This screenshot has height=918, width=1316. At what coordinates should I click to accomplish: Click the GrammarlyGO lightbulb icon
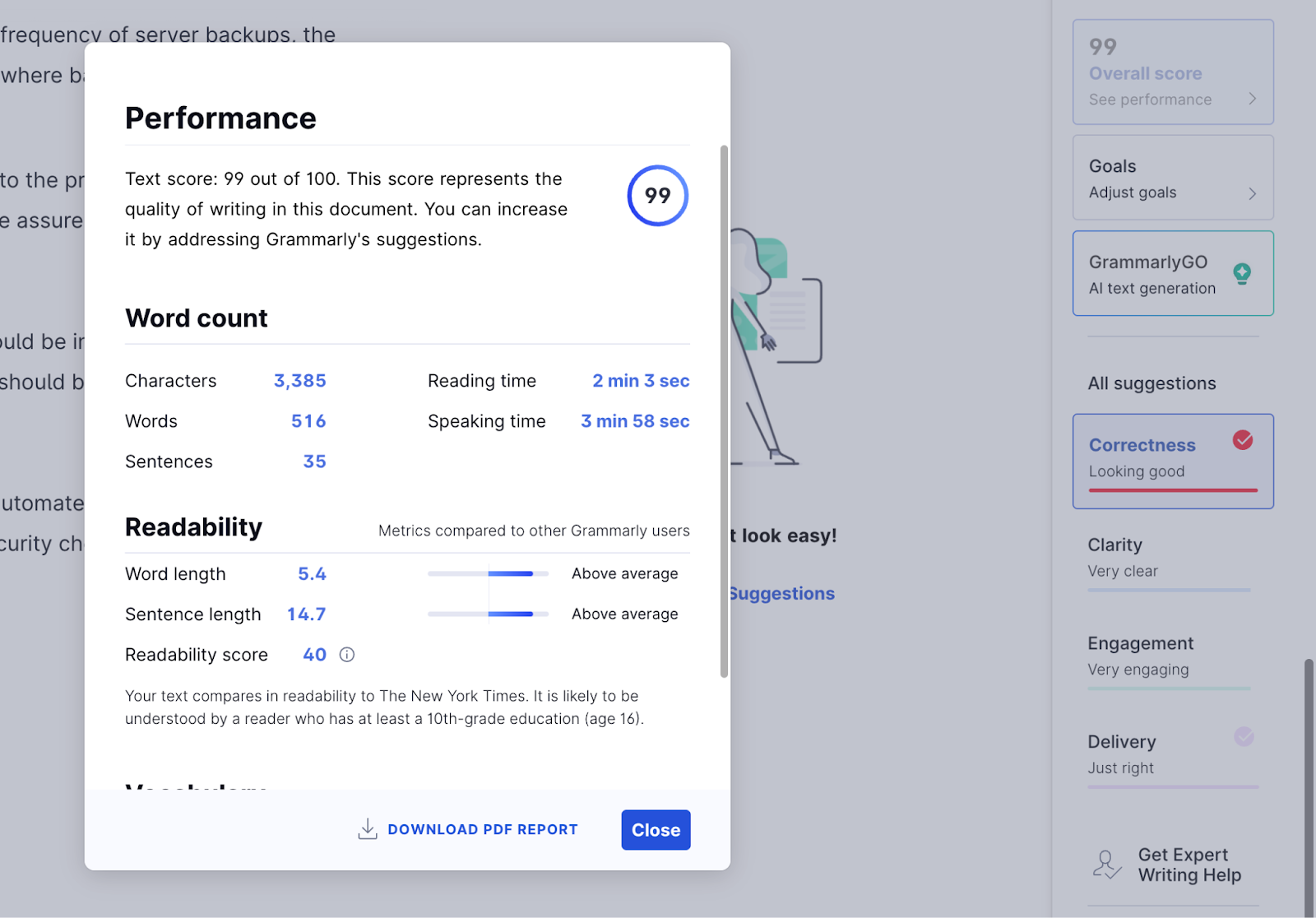point(1242,273)
